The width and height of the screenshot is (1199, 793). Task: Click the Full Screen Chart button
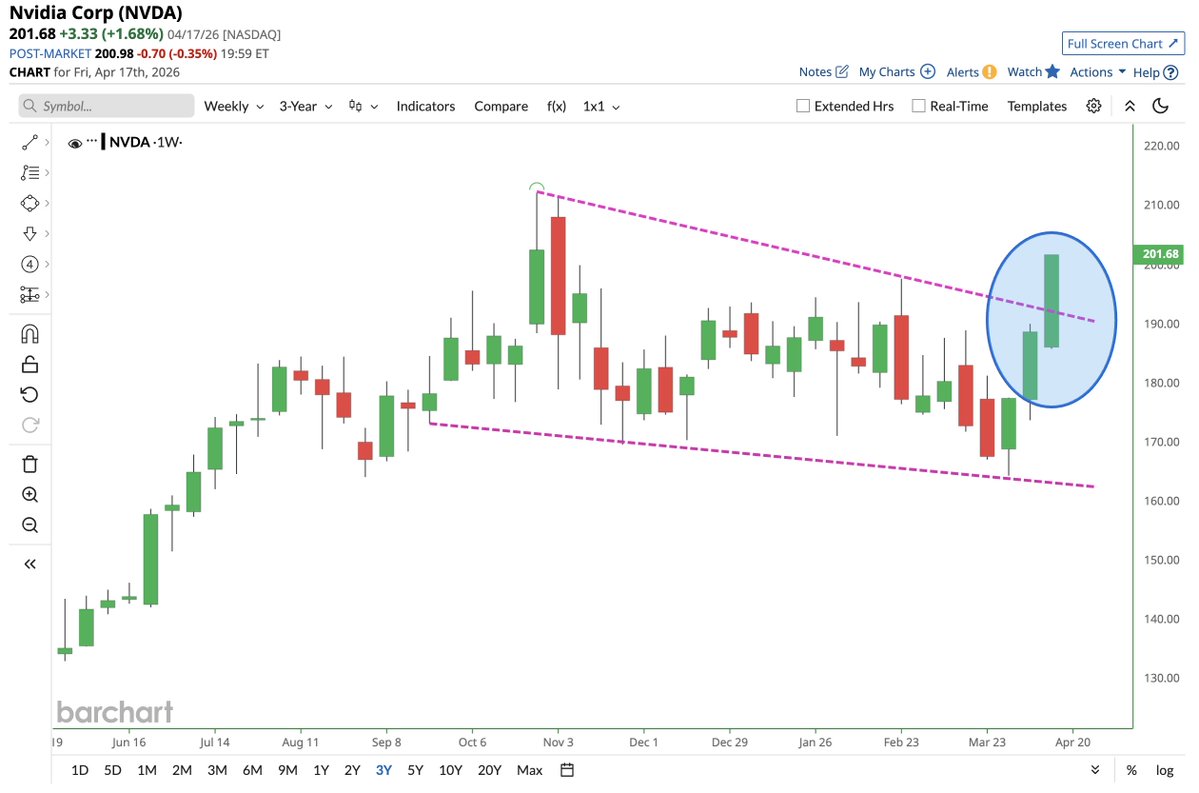pyautogui.click(x=1123, y=44)
